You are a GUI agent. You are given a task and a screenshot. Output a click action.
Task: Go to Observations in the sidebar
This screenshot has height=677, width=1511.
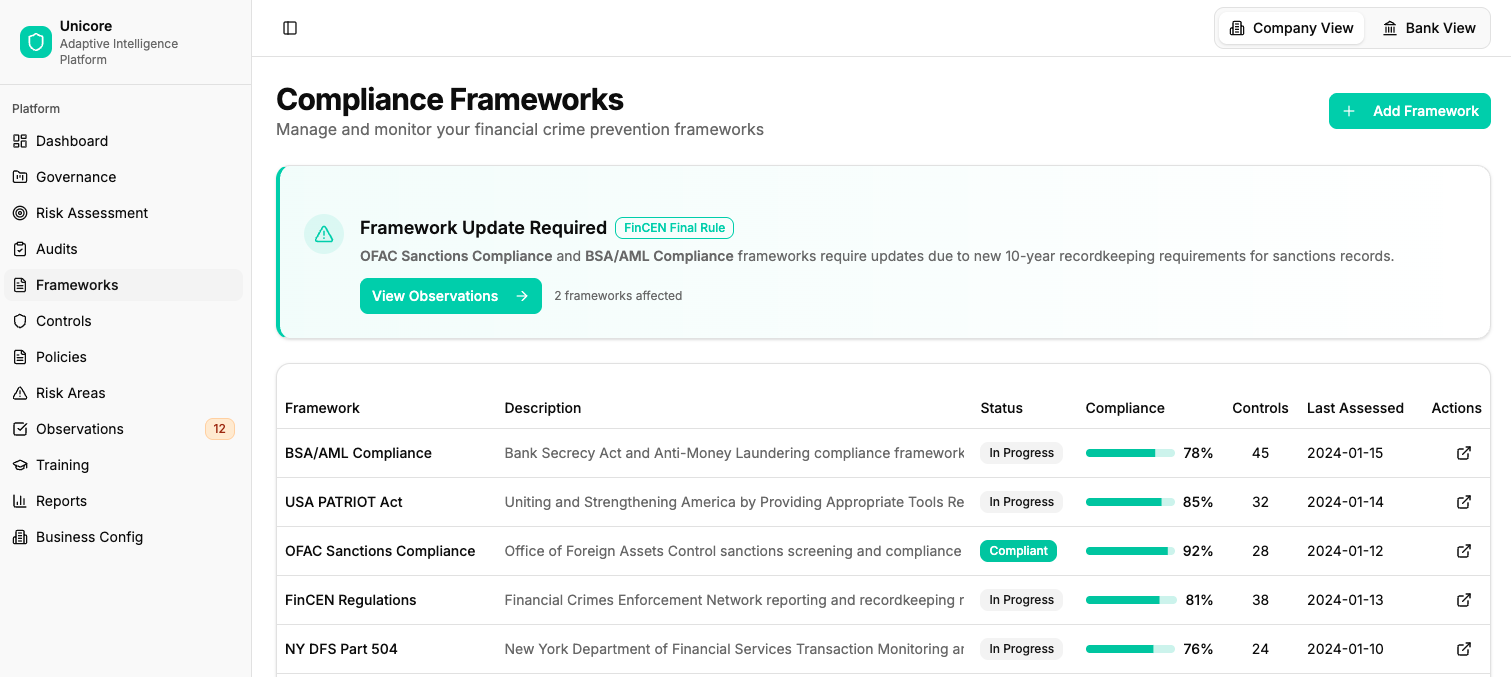tap(80, 429)
